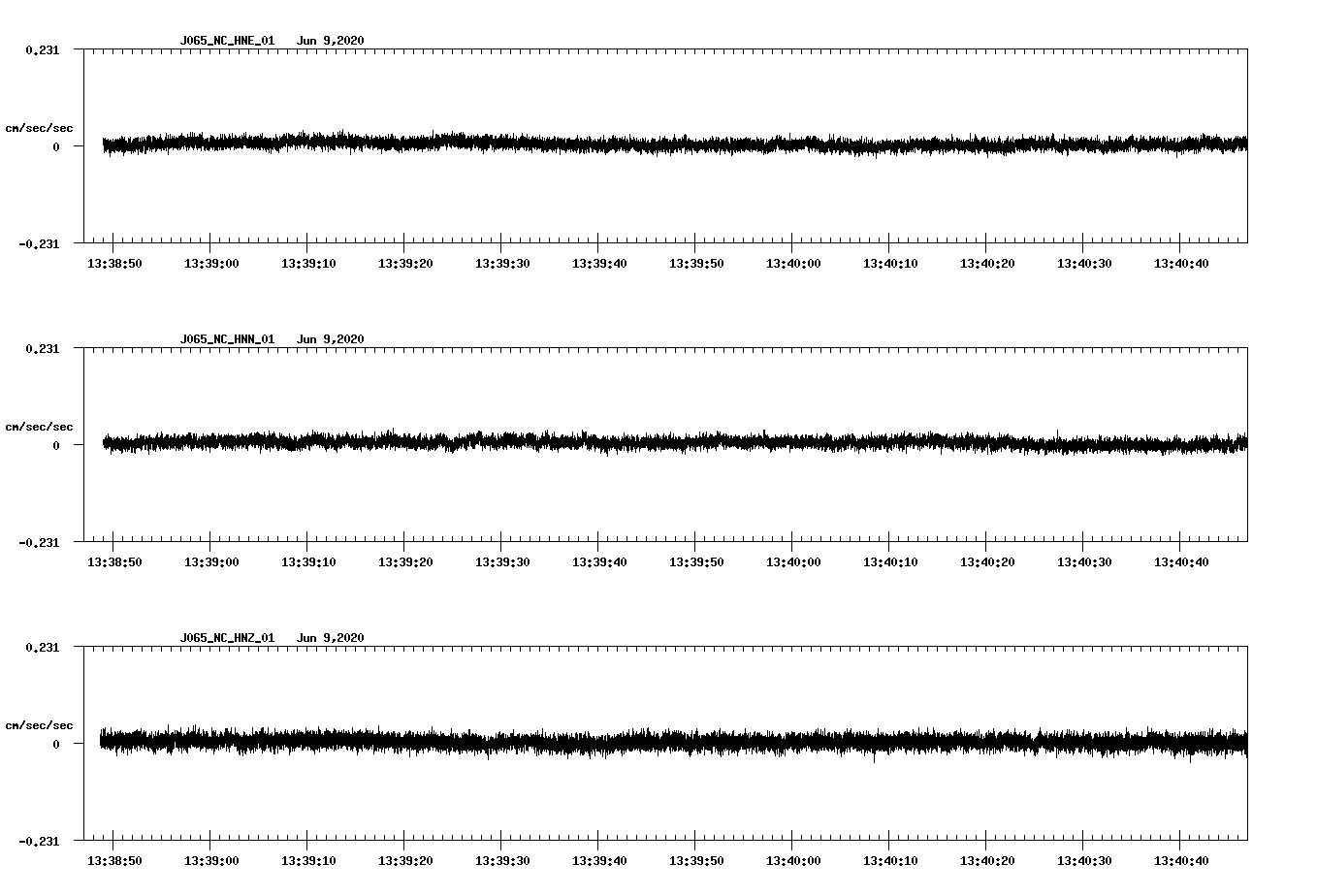
Task: Click the J065_NC_HNZ_01 channel title
Action: [x=227, y=638]
